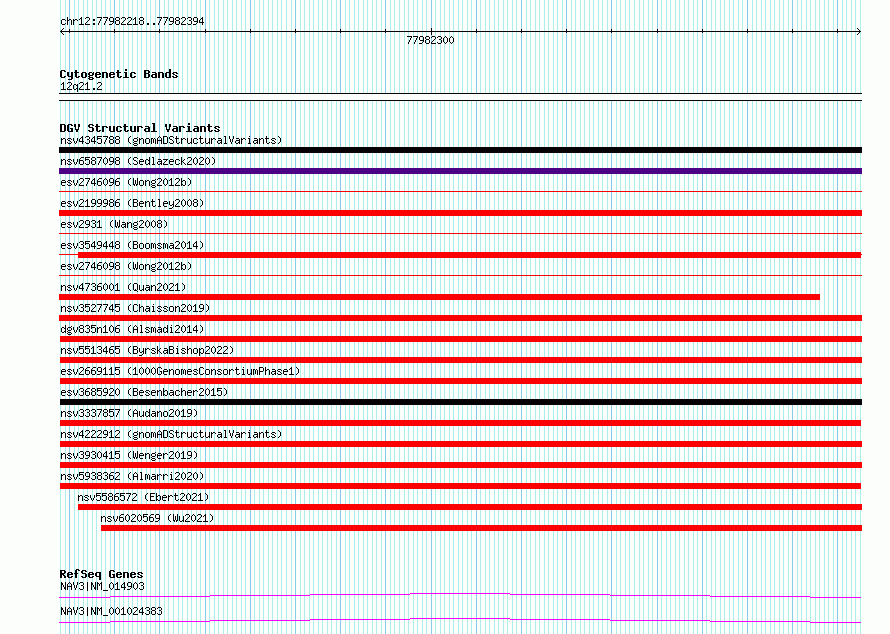Click the shorter red bar of nsv4736001
The width and height of the screenshot is (890, 634).
coord(439,297)
